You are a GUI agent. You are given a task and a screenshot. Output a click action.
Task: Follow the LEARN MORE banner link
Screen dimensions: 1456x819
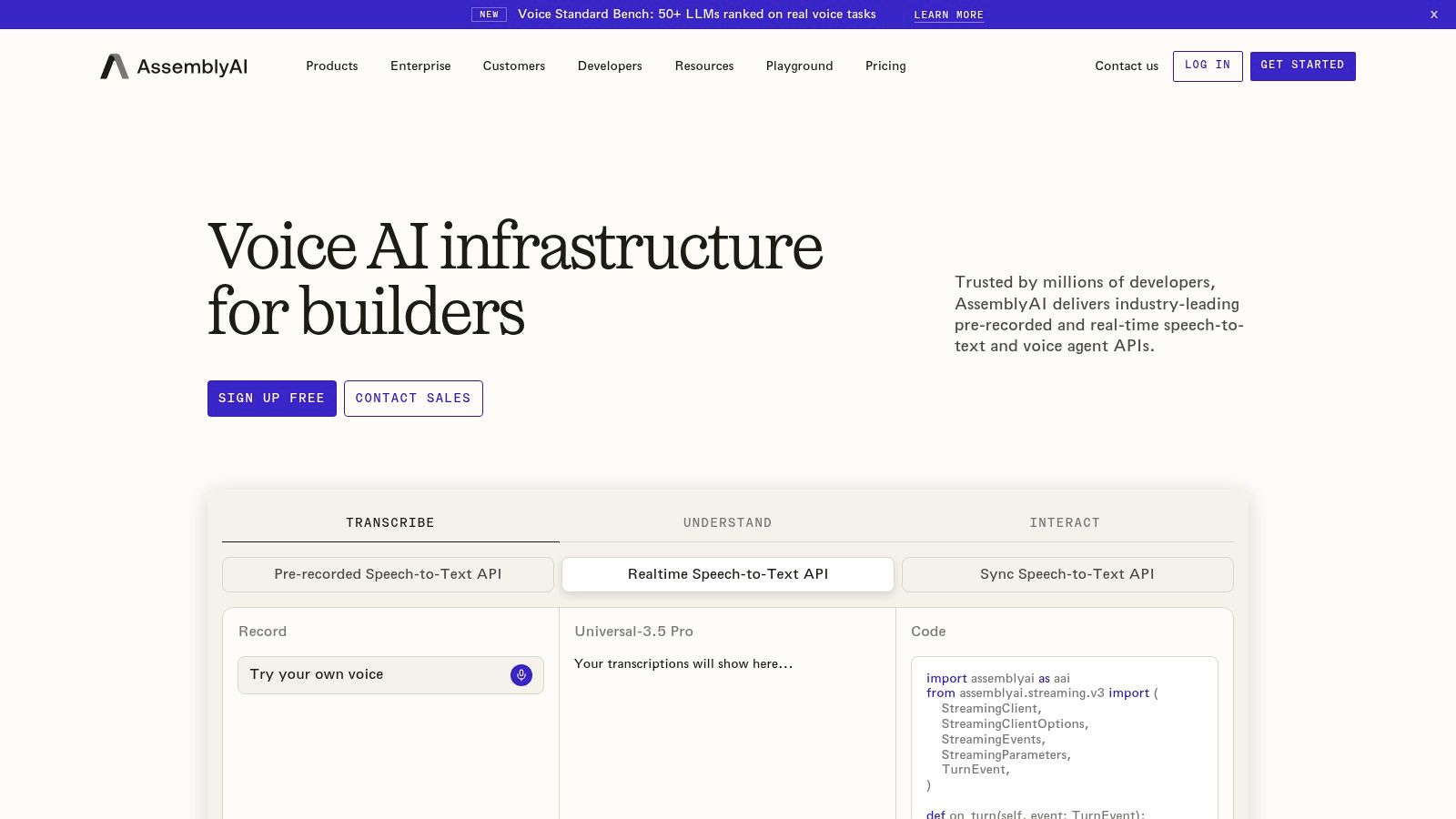tap(949, 15)
